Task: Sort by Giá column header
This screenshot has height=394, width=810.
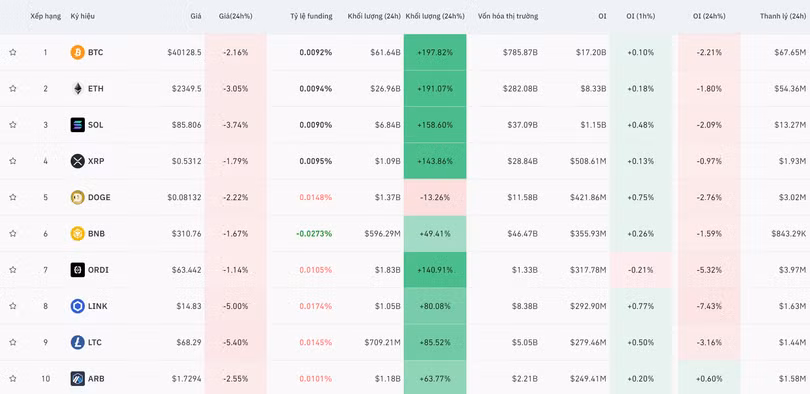Action: [196, 16]
